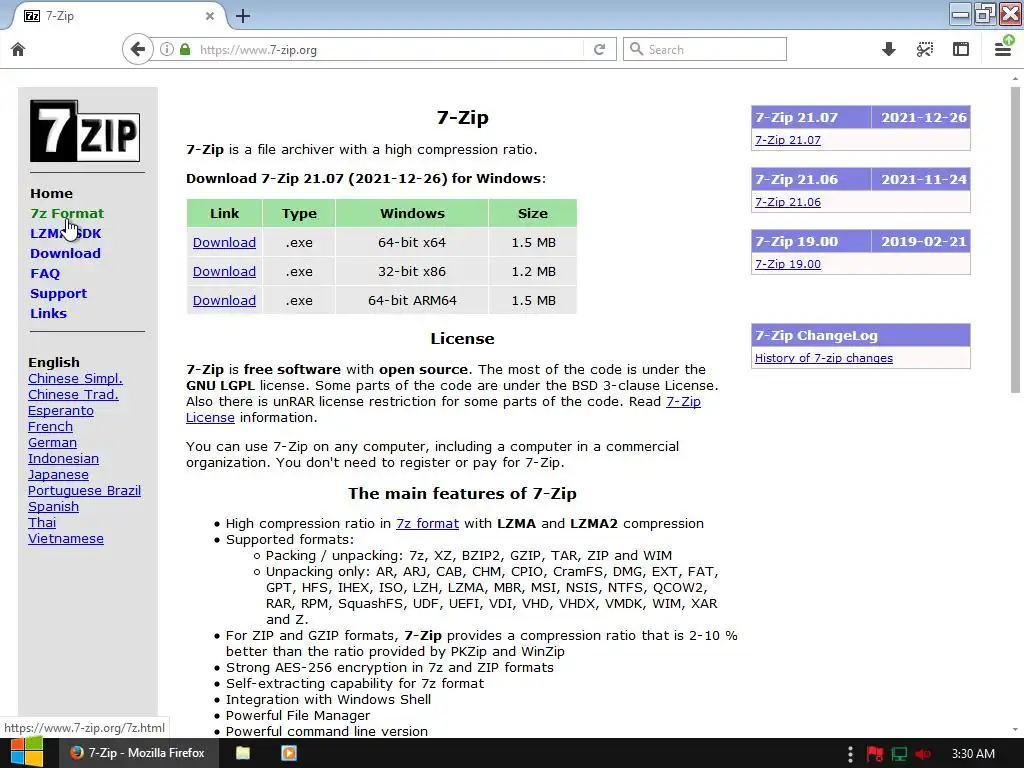Viewport: 1024px width, 768px height.
Task: Click the red flag tray icon
Action: point(874,754)
